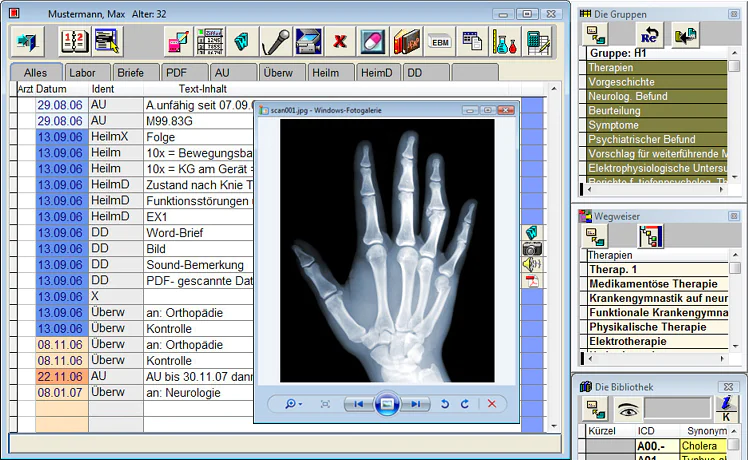Click the text selection cursor icon
The height and width of the screenshot is (460, 748).
[107, 42]
